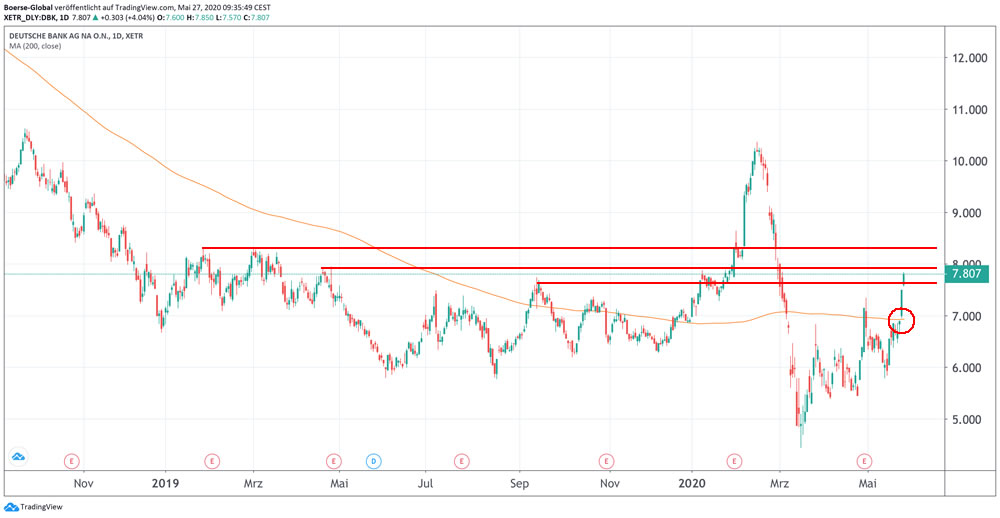1000x518 pixels.
Task: Click the blue cloud icon on the chart
Action: [17, 457]
